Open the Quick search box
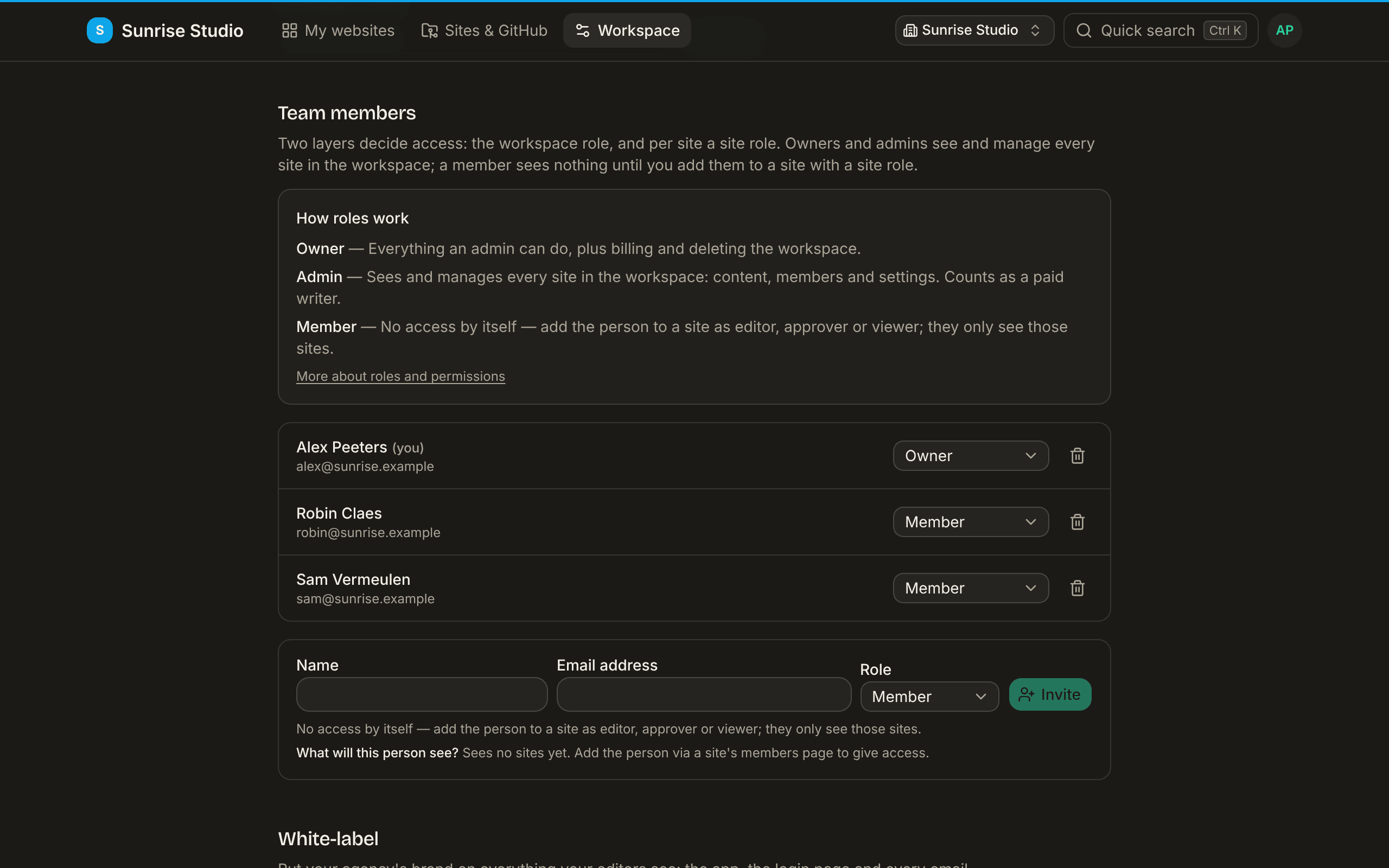Image resolution: width=1389 pixels, height=868 pixels. tap(1161, 30)
